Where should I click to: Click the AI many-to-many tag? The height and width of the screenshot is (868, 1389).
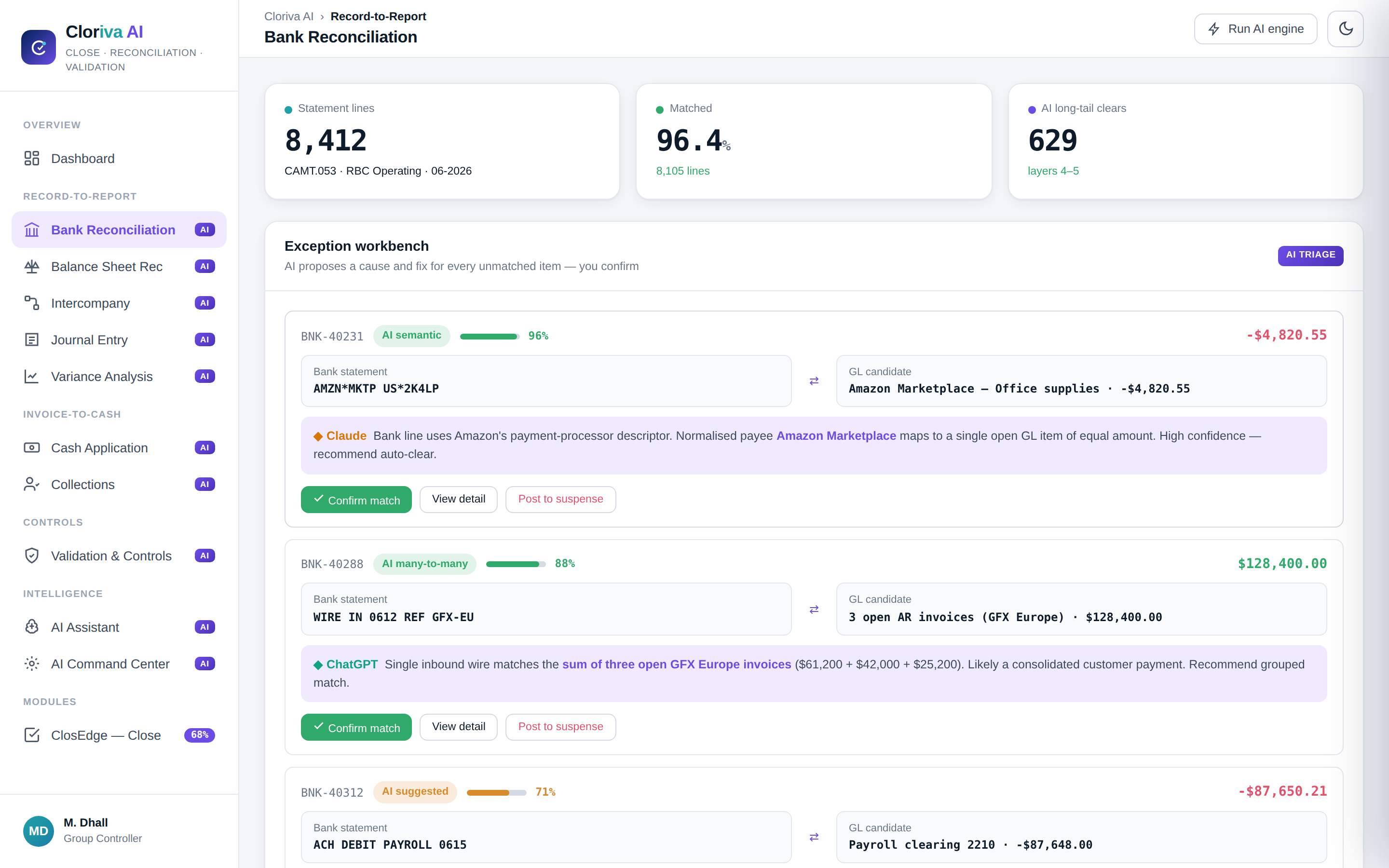pyautogui.click(x=425, y=564)
